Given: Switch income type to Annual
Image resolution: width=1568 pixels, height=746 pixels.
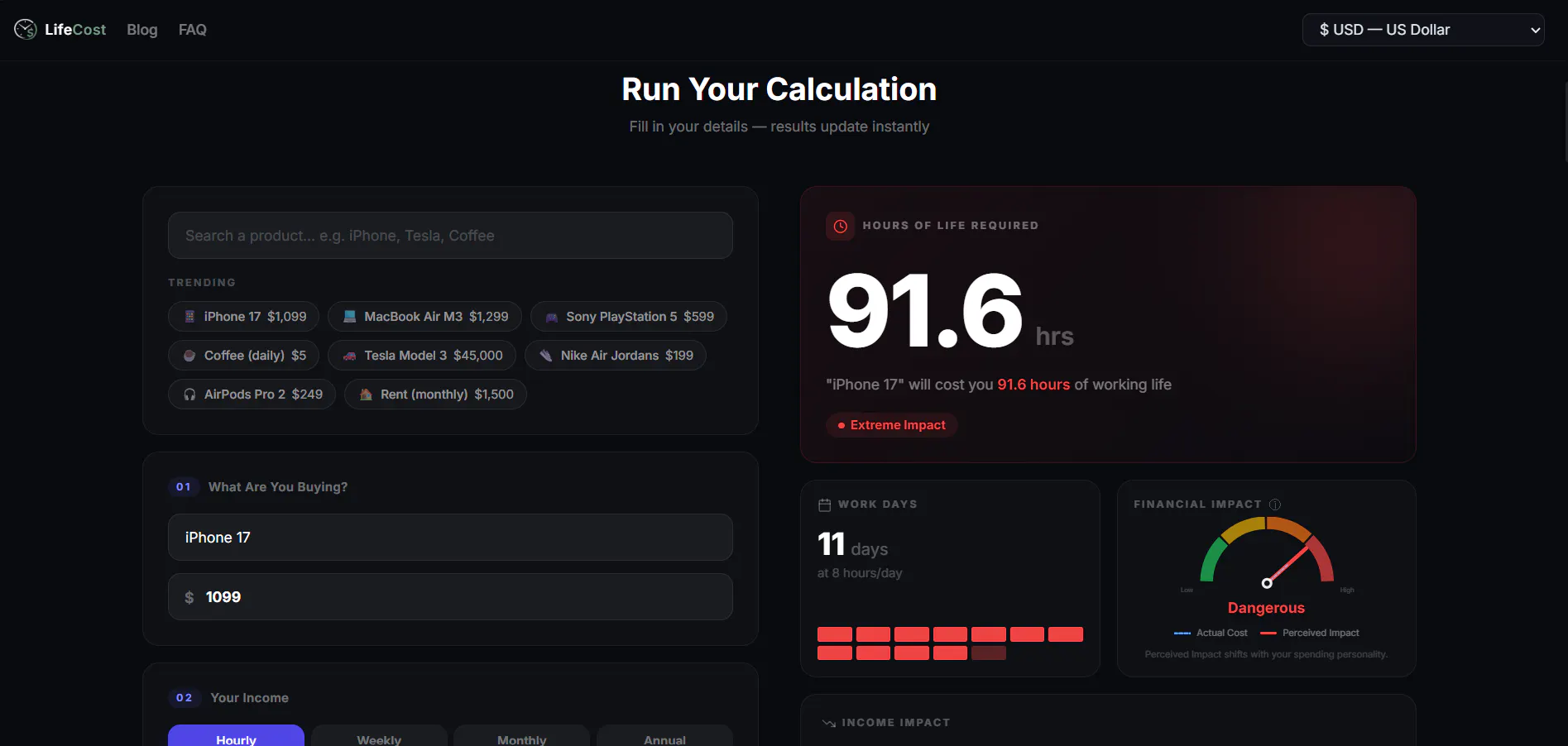Looking at the screenshot, I should (664, 736).
